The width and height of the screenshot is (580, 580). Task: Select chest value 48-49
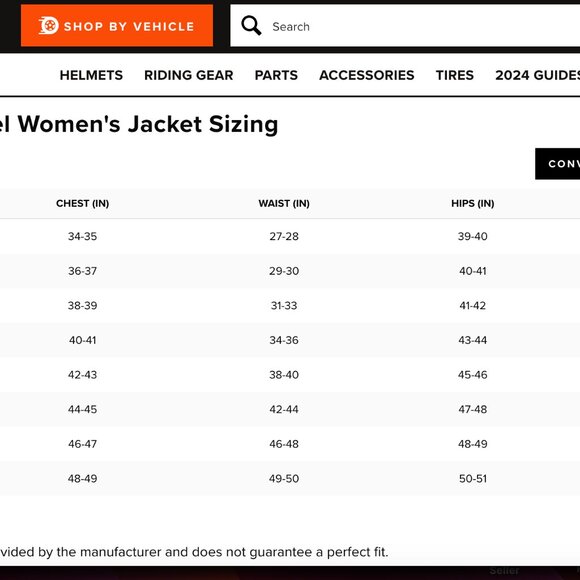82,479
